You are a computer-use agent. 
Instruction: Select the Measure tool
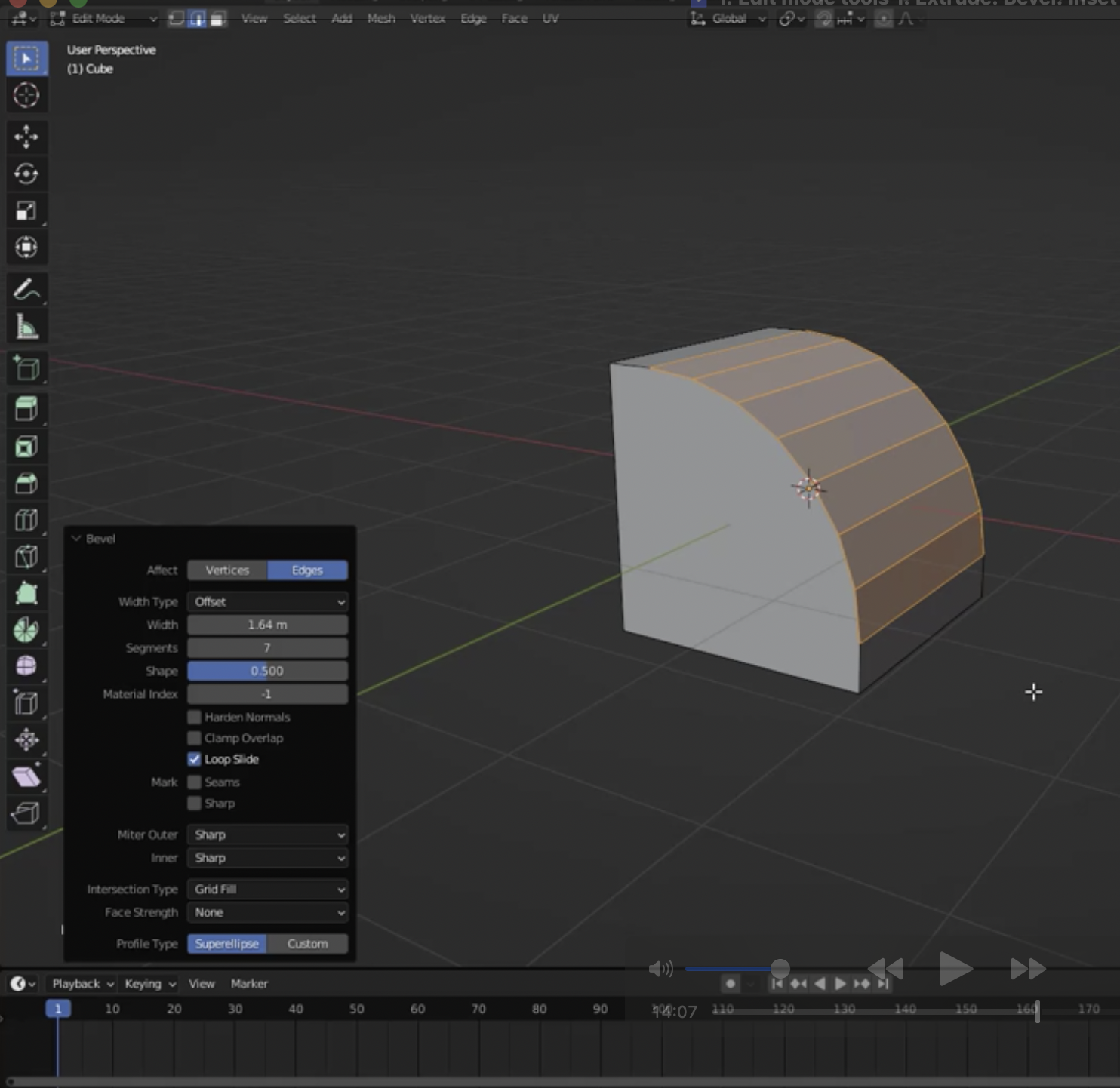coord(26,327)
